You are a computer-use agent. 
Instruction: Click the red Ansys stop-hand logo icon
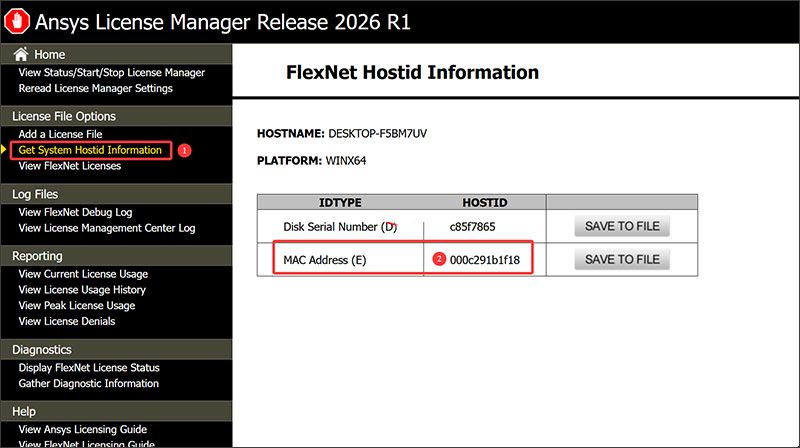17,21
